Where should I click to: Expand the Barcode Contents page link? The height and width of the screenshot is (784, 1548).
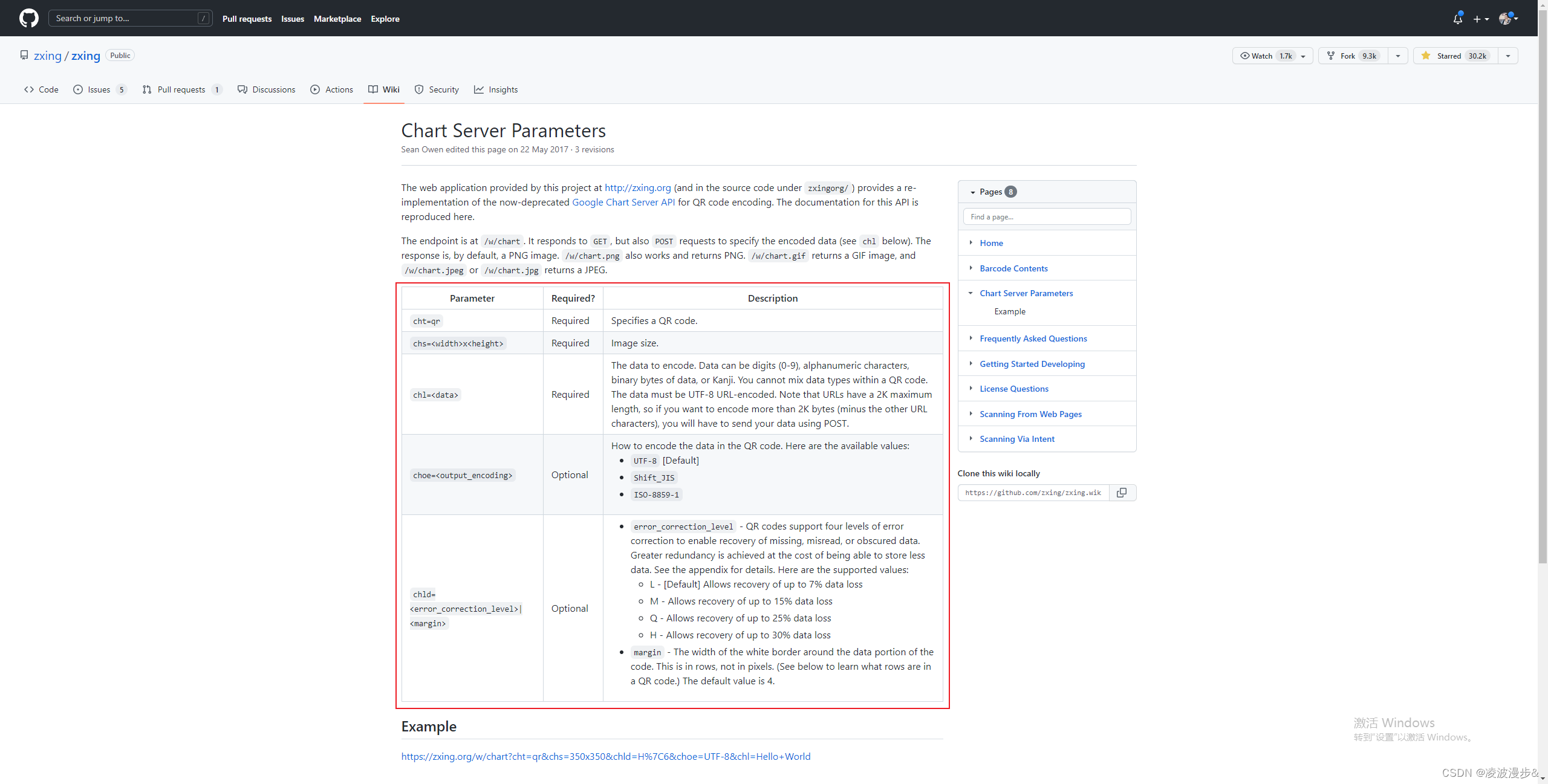971,267
